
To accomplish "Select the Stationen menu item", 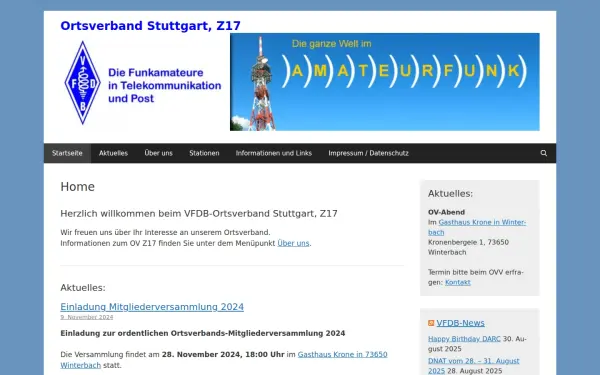I will [x=204, y=153].
